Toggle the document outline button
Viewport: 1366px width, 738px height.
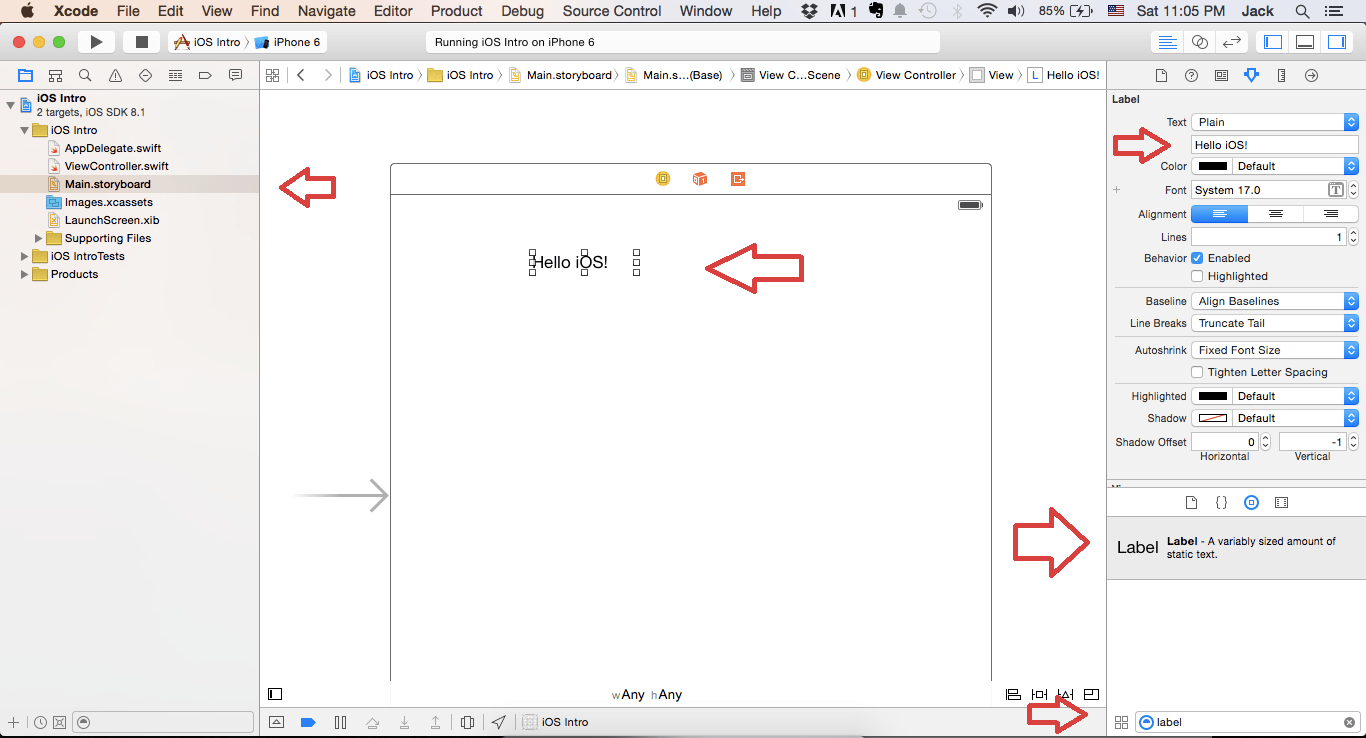point(275,694)
